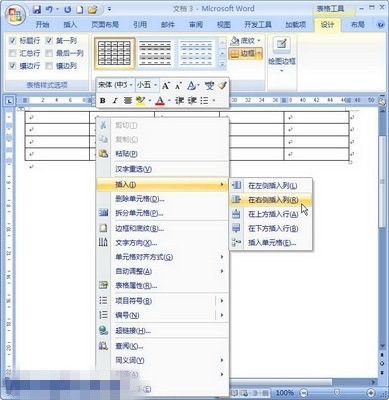Click the 边框 borders button
Viewport: 389px width, 400px height.
[x=246, y=53]
